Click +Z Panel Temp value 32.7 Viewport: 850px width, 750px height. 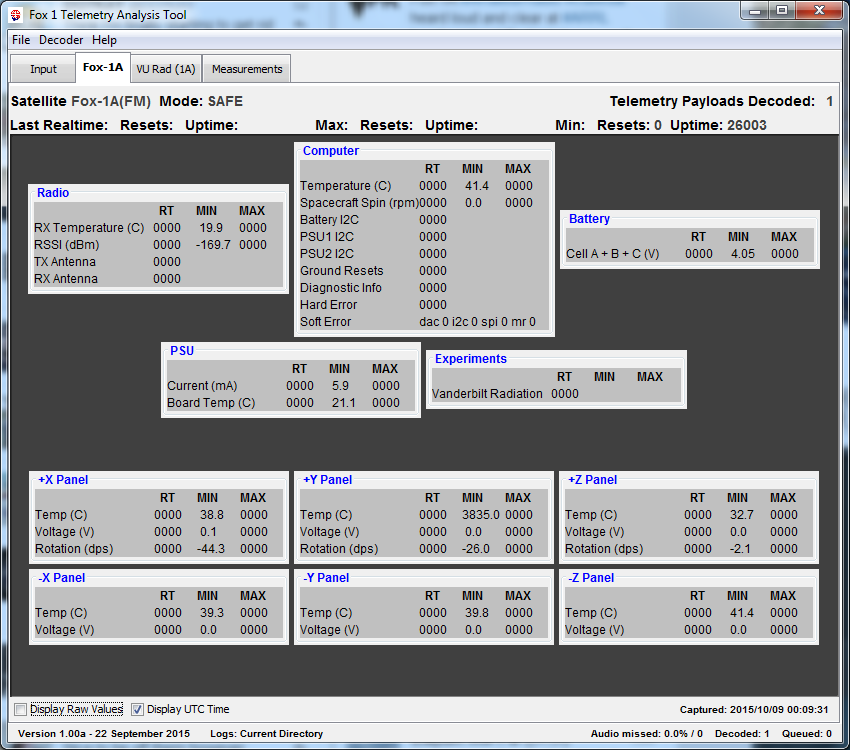coord(742,515)
